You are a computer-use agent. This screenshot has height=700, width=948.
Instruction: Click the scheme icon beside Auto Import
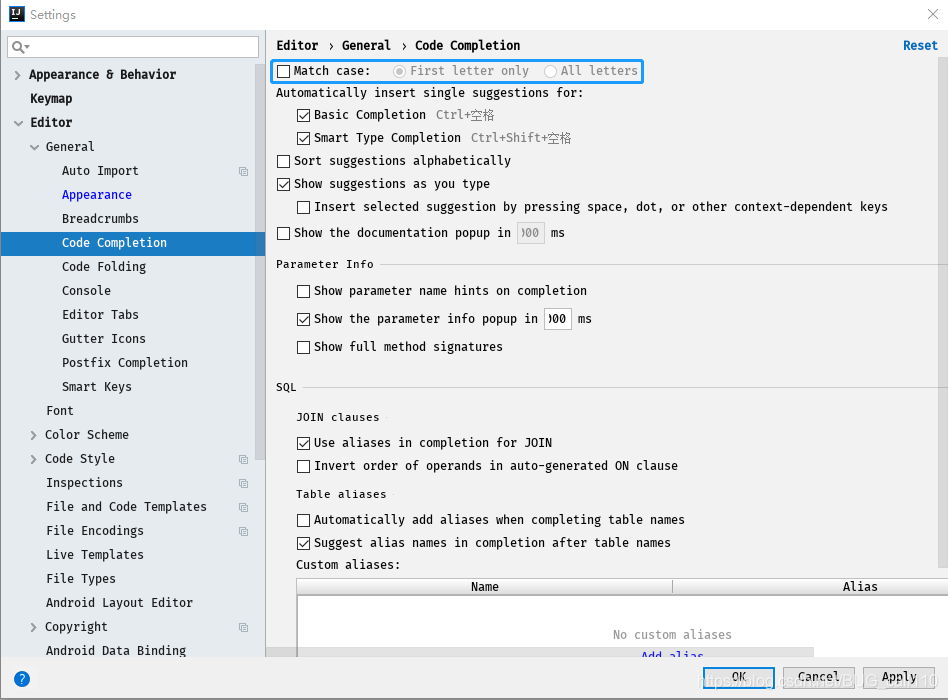point(242,170)
